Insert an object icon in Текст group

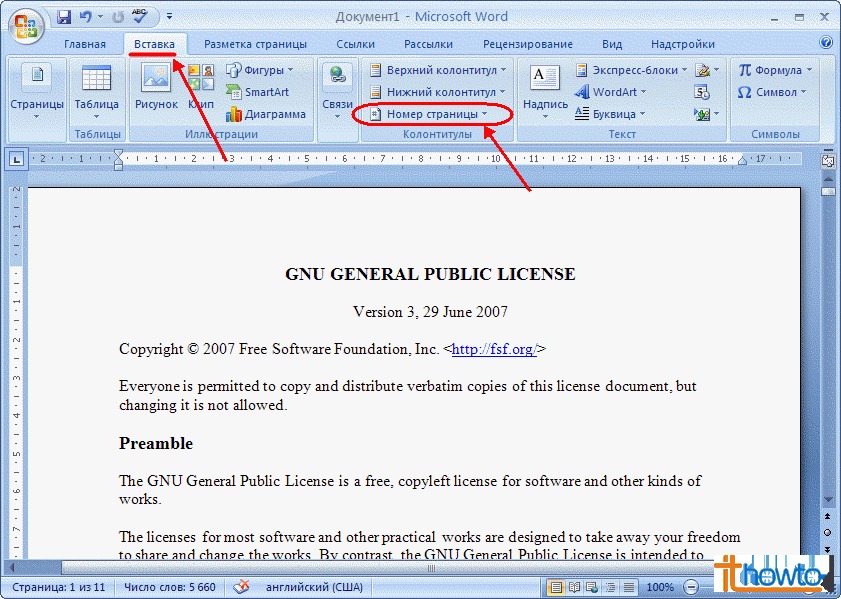point(706,114)
